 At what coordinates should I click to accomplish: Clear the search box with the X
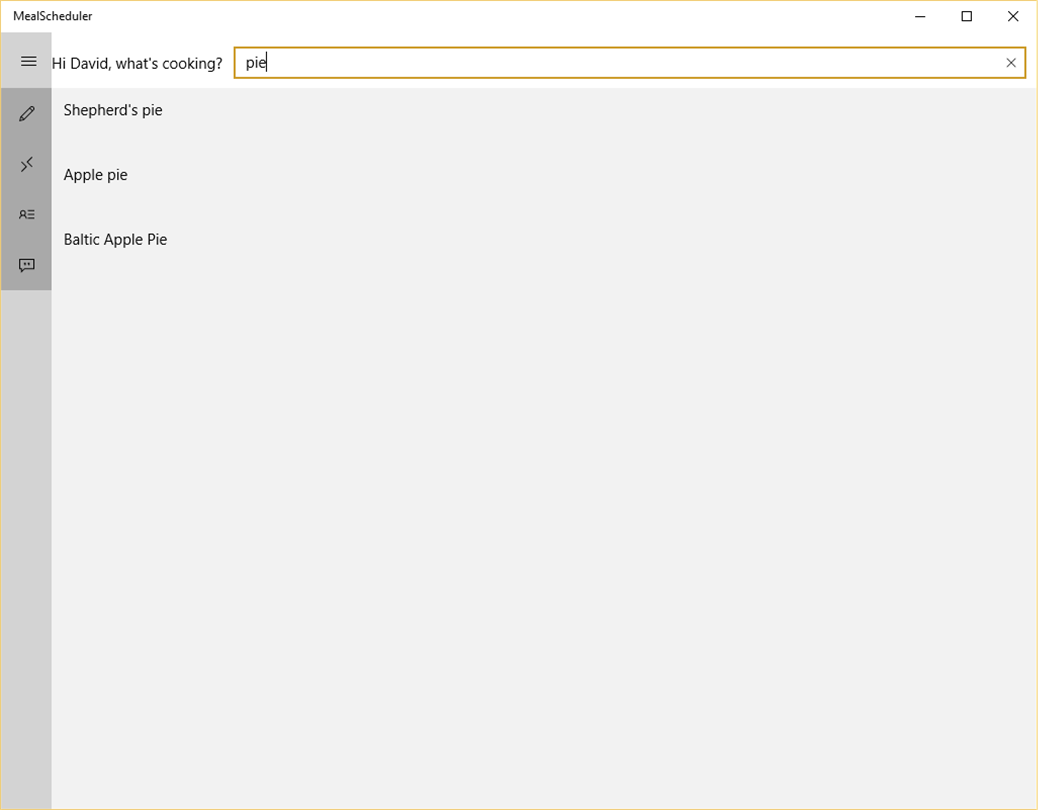point(1011,63)
